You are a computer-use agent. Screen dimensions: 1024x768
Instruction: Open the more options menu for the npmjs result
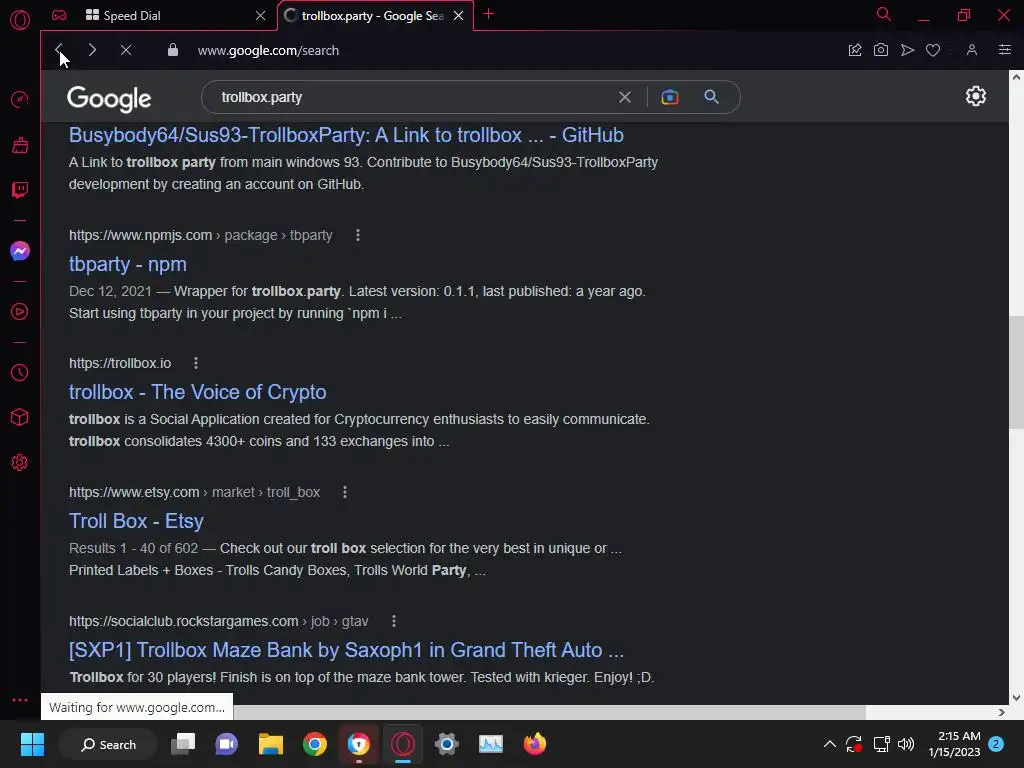click(358, 235)
